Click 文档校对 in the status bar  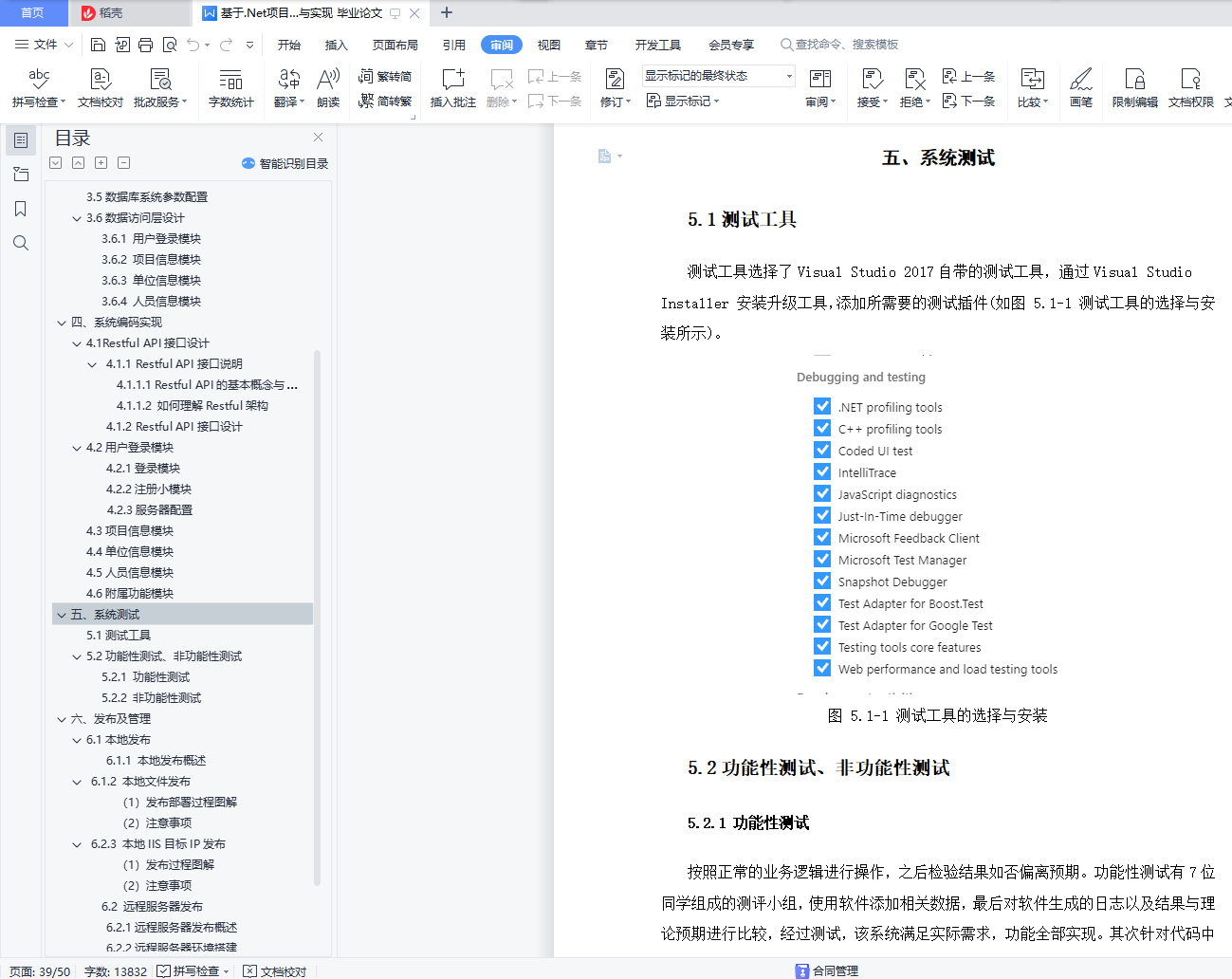point(275,971)
